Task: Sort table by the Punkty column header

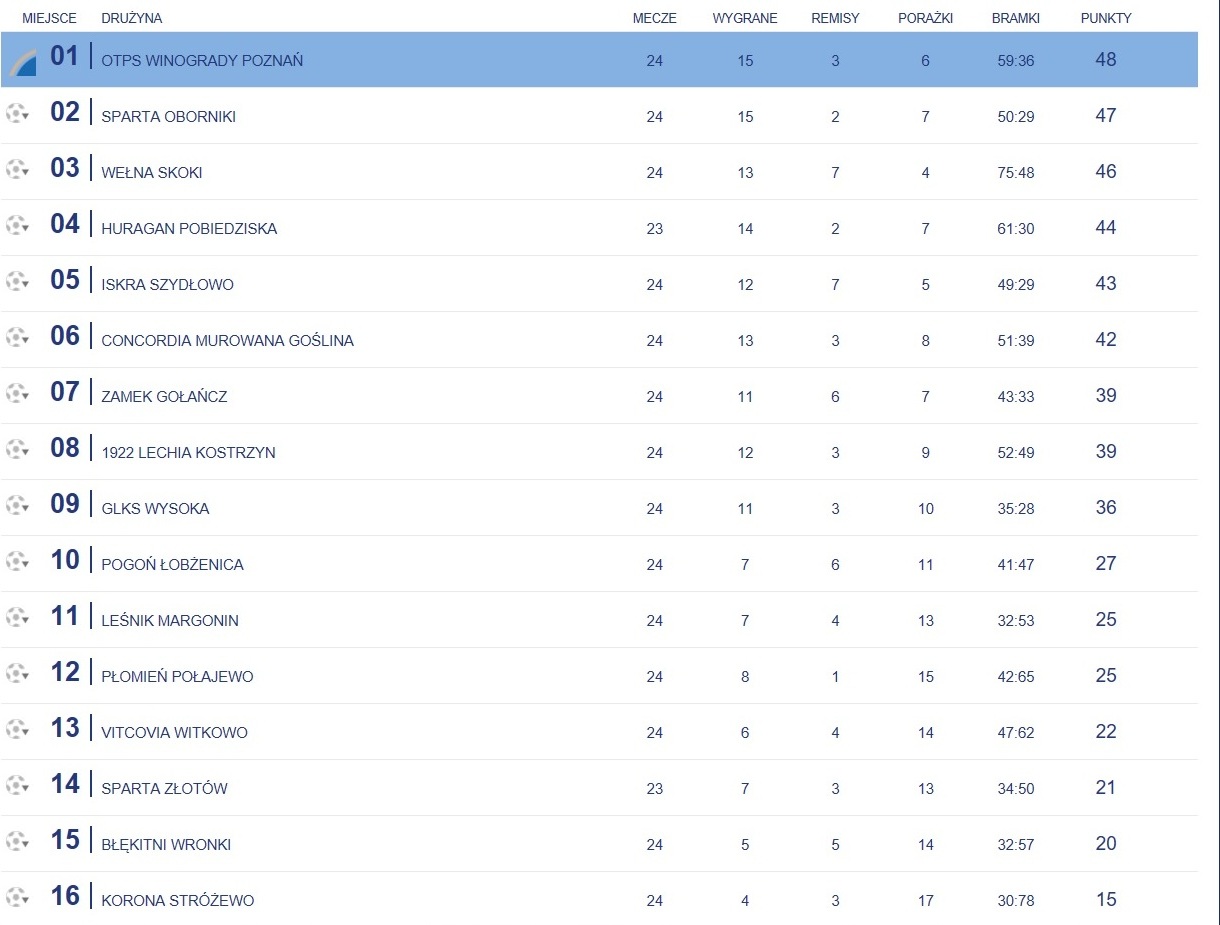Action: click(1105, 18)
